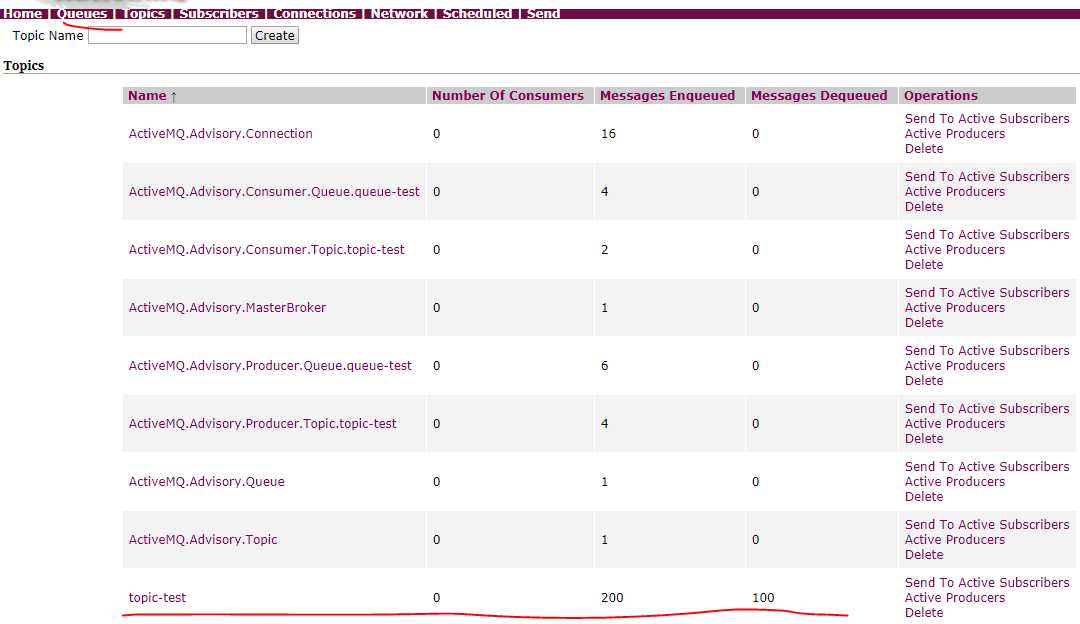Send To Active Subscribers for Producer.Queue.queue-test
The height and width of the screenshot is (624, 1080).
[x=987, y=351]
